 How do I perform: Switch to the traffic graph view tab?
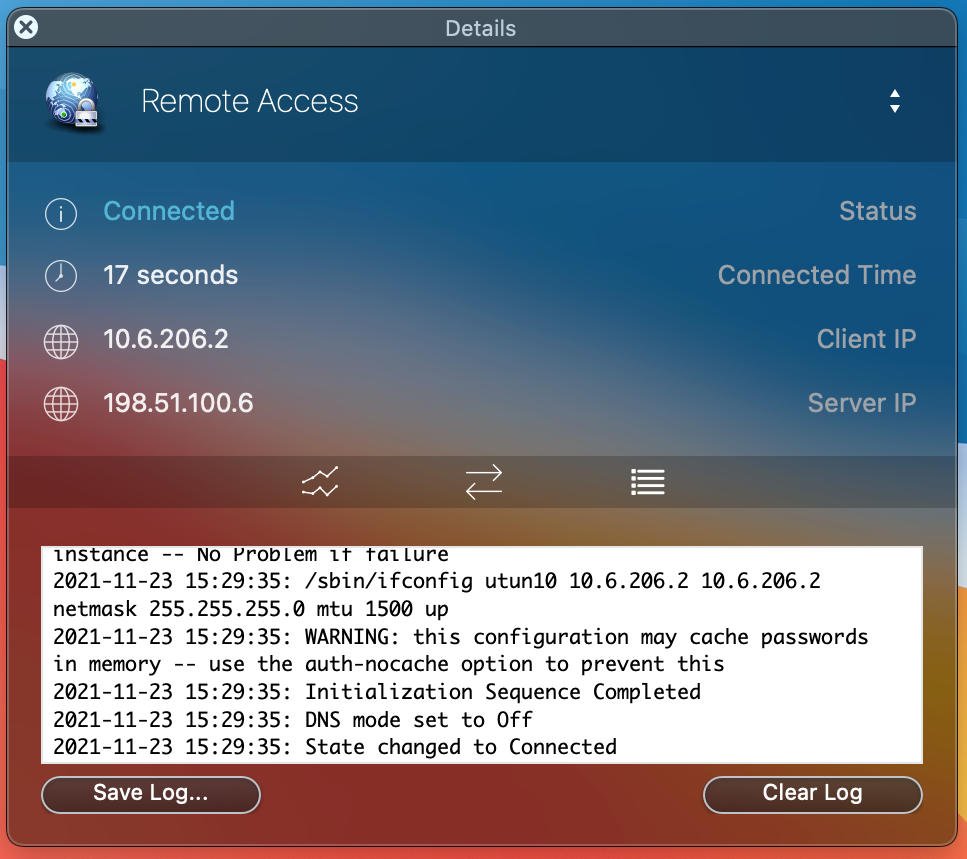coord(320,482)
